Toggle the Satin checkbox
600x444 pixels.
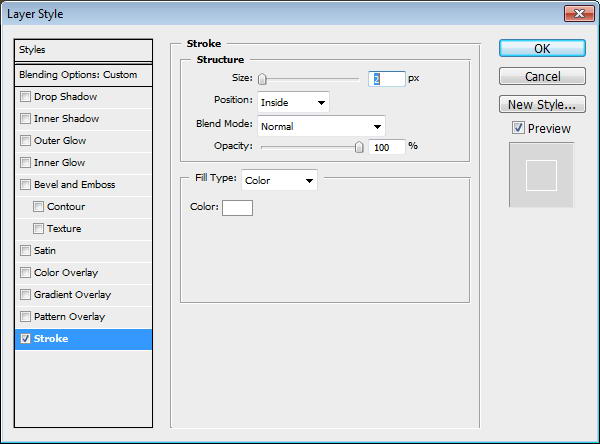click(25, 251)
